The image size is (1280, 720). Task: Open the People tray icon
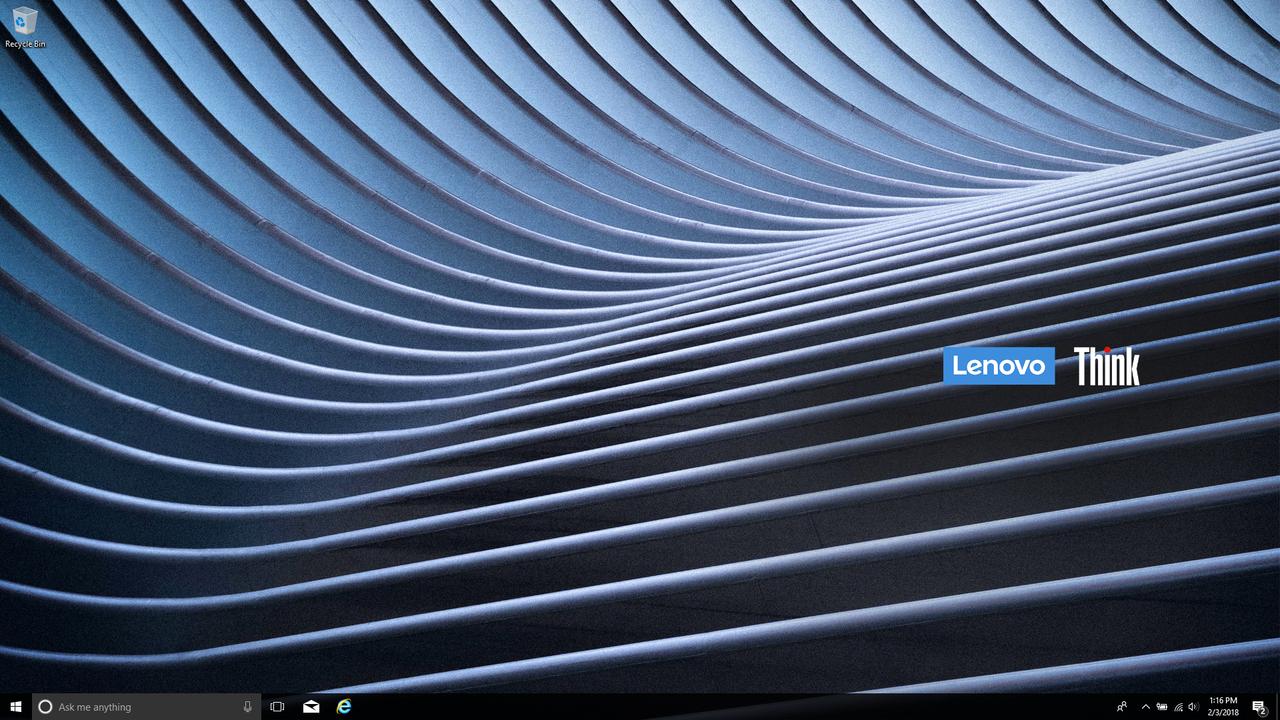(1122, 707)
